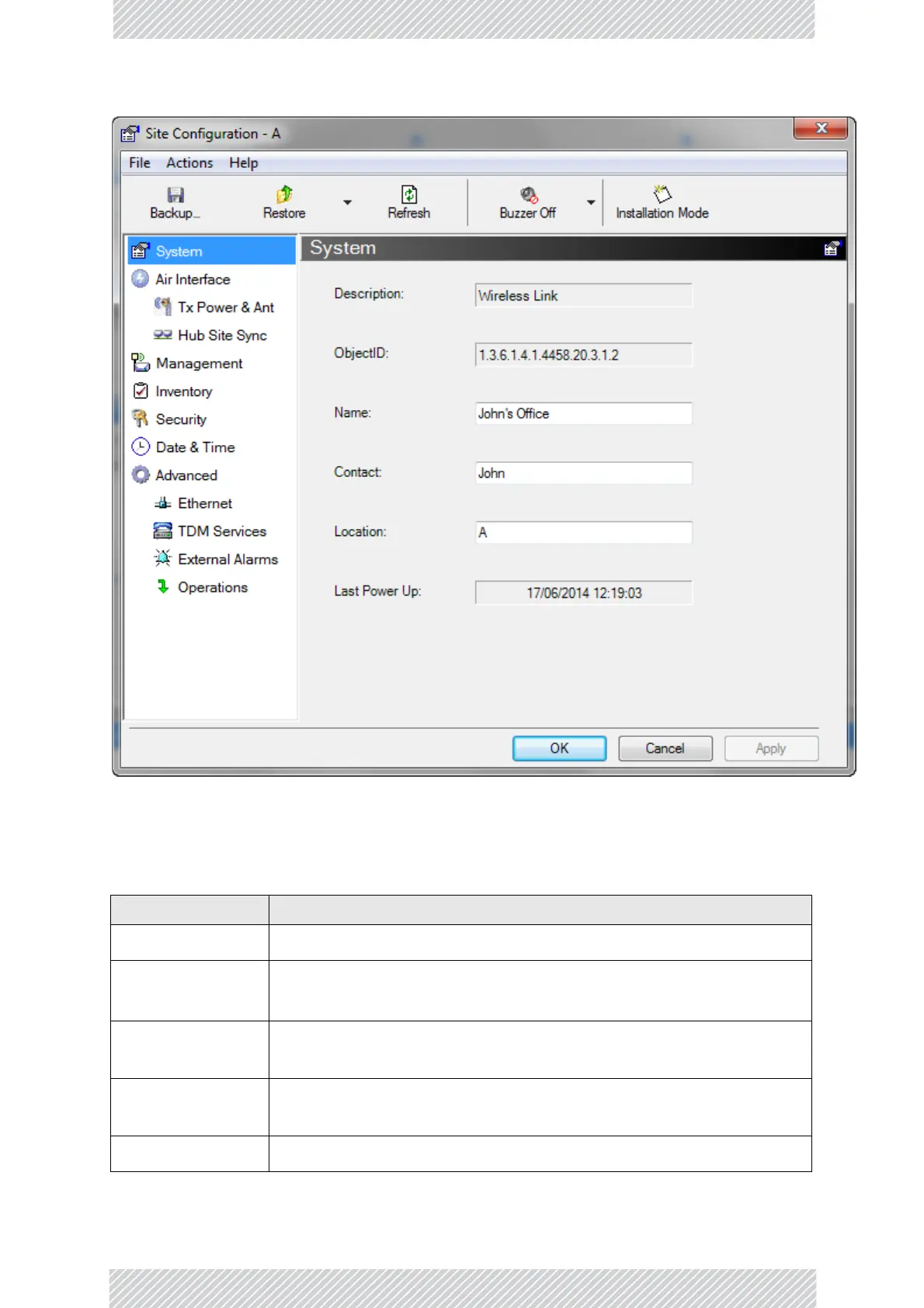Click the Restore toolbar icon
Image resolution: width=924 pixels, height=1308 pixels.
coord(284,194)
